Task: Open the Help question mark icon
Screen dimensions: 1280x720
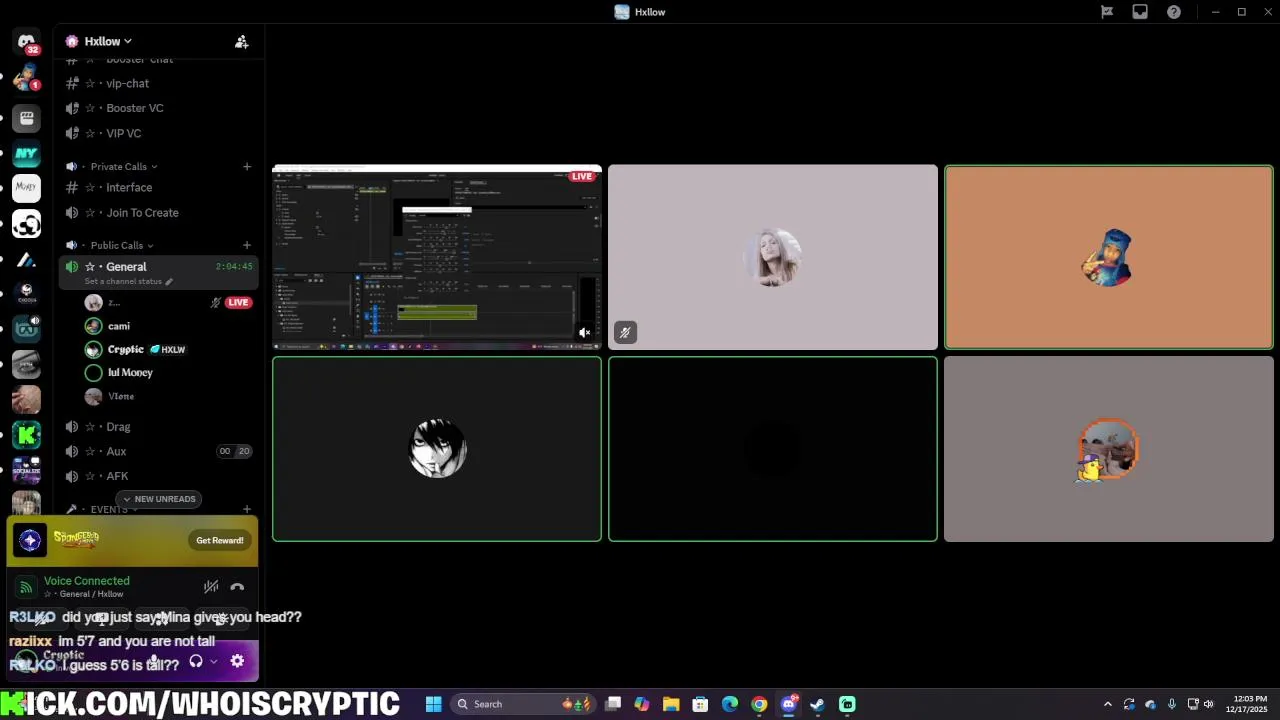Action: (1174, 12)
